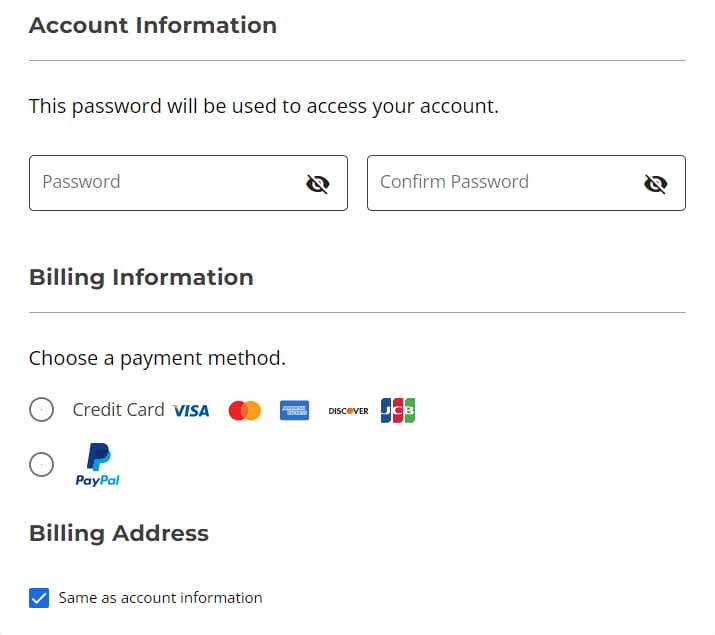Select the Credit Card payment option

click(x=41, y=409)
